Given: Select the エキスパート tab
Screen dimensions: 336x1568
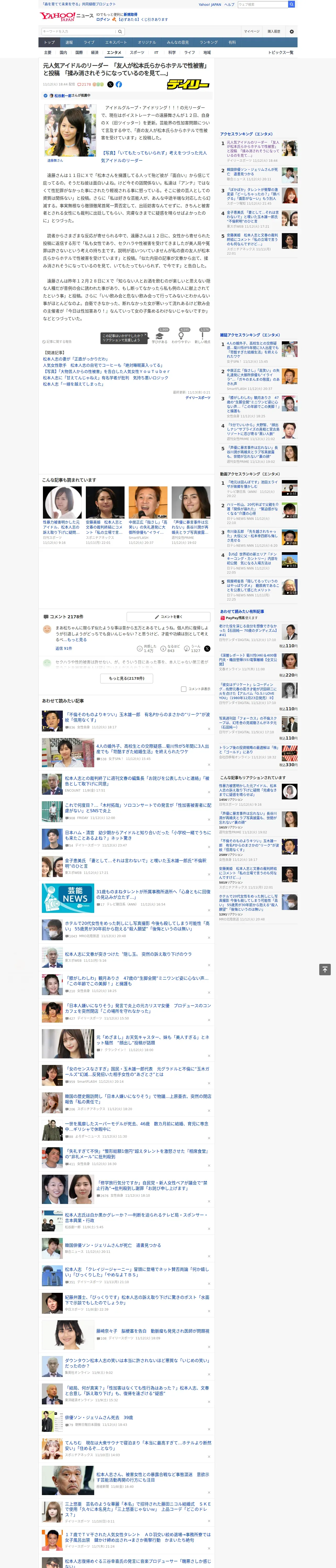Looking at the screenshot, I should [116, 43].
